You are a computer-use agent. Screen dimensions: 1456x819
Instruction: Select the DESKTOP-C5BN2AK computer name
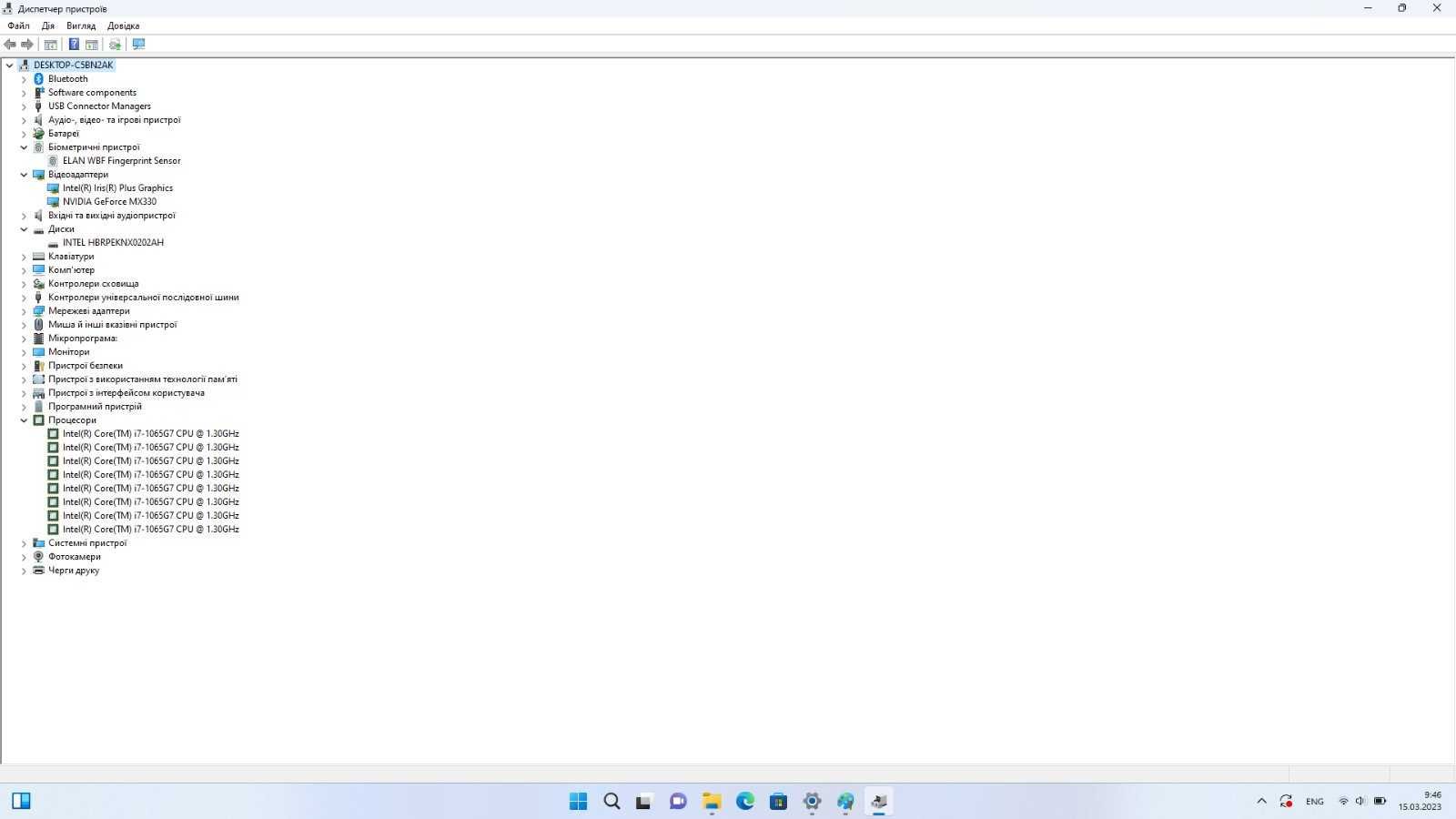point(74,65)
